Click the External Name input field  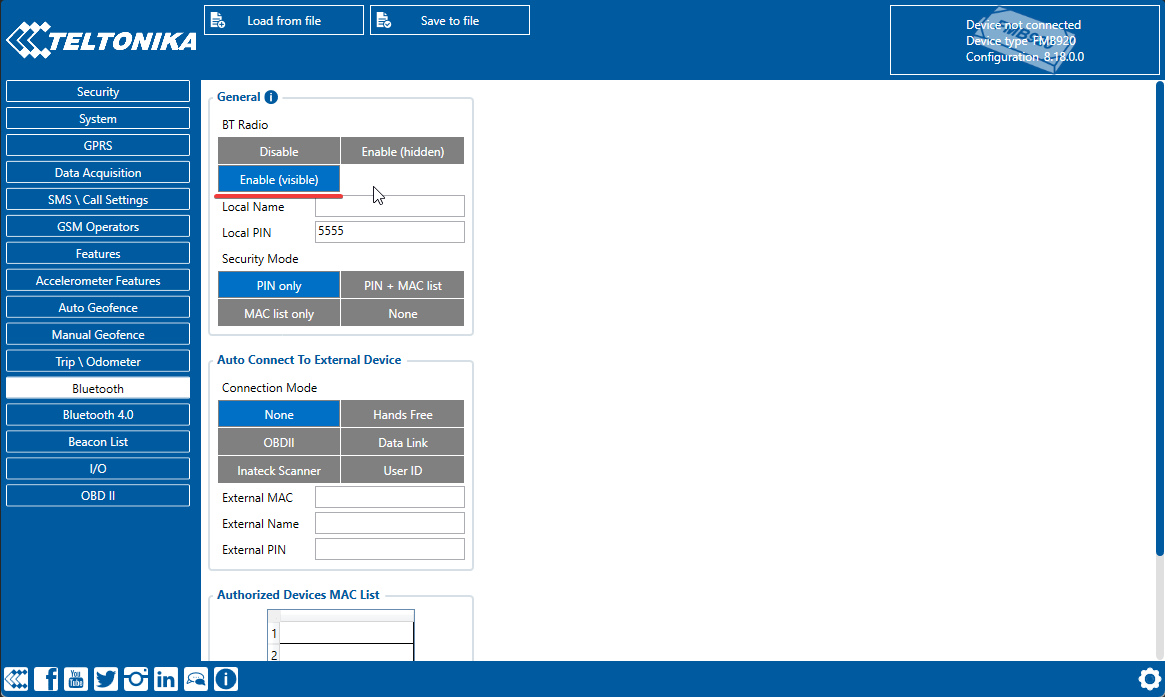(x=389, y=523)
